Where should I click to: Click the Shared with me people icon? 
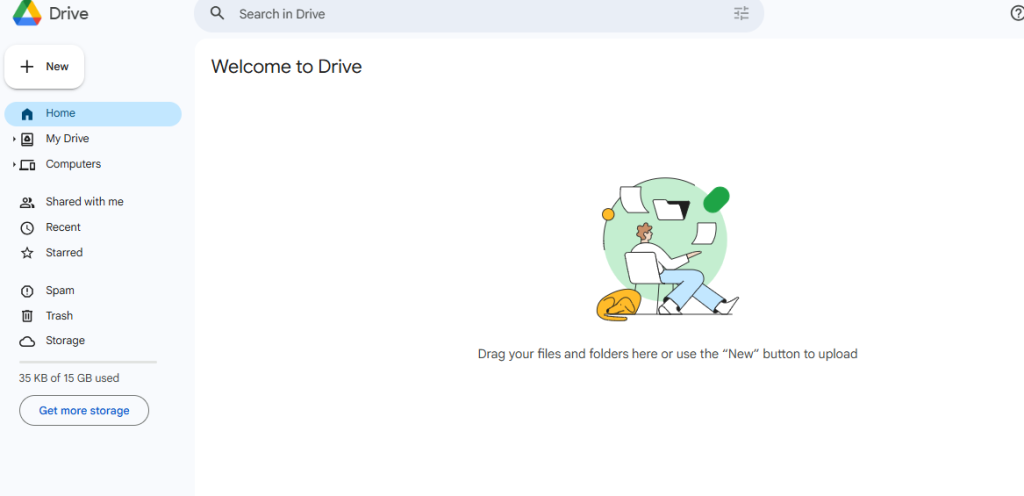click(27, 202)
